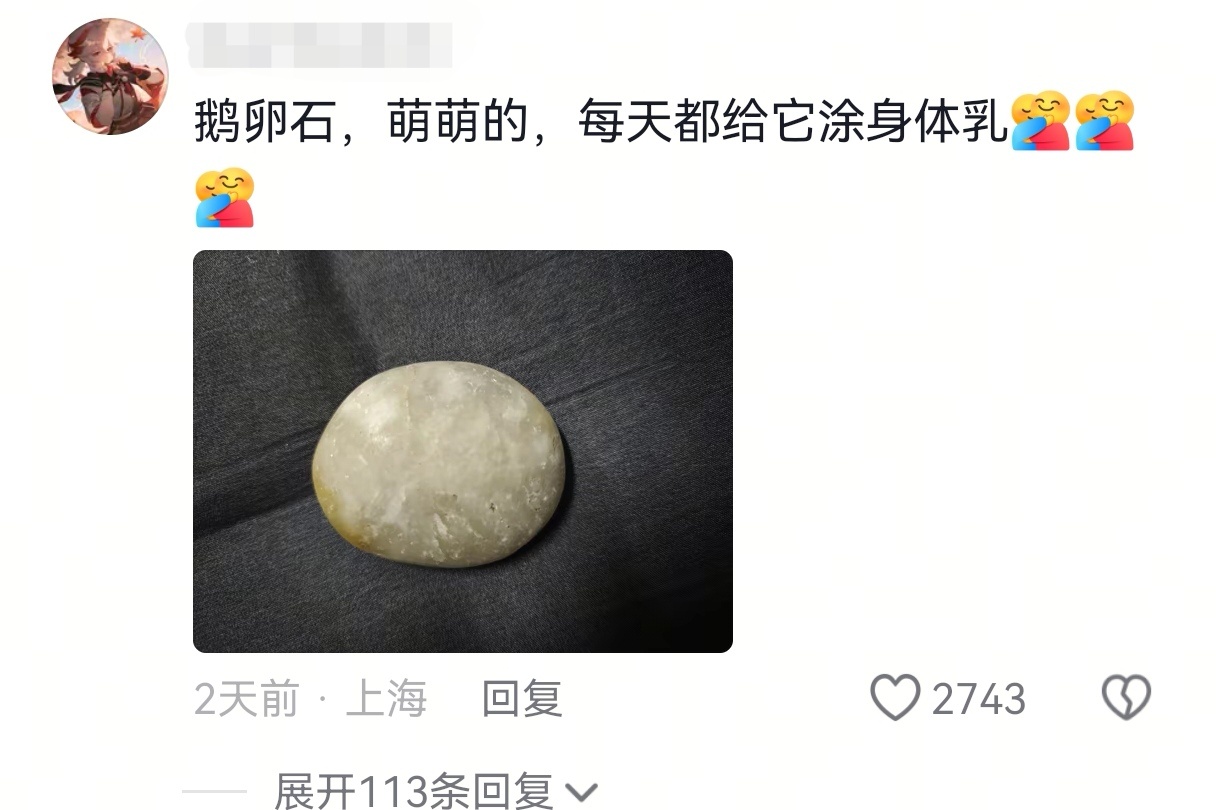
Task: Dislike the comment with broken heart icon
Action: 1126,697
